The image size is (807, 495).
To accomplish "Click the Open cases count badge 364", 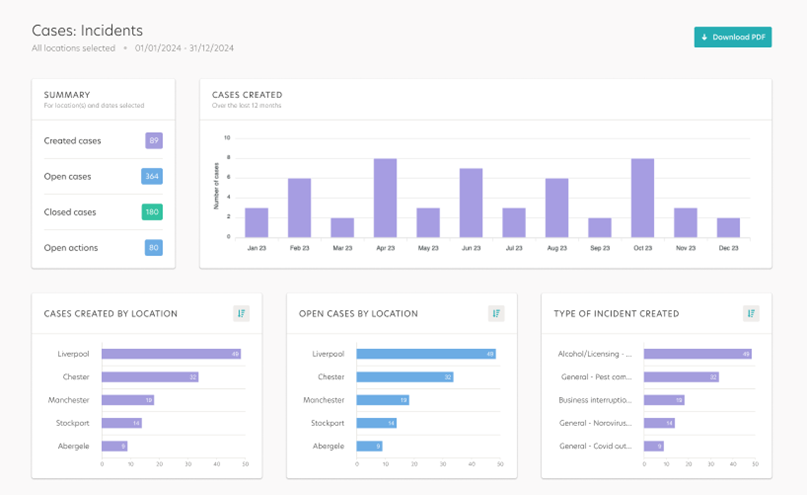I will click(x=152, y=176).
